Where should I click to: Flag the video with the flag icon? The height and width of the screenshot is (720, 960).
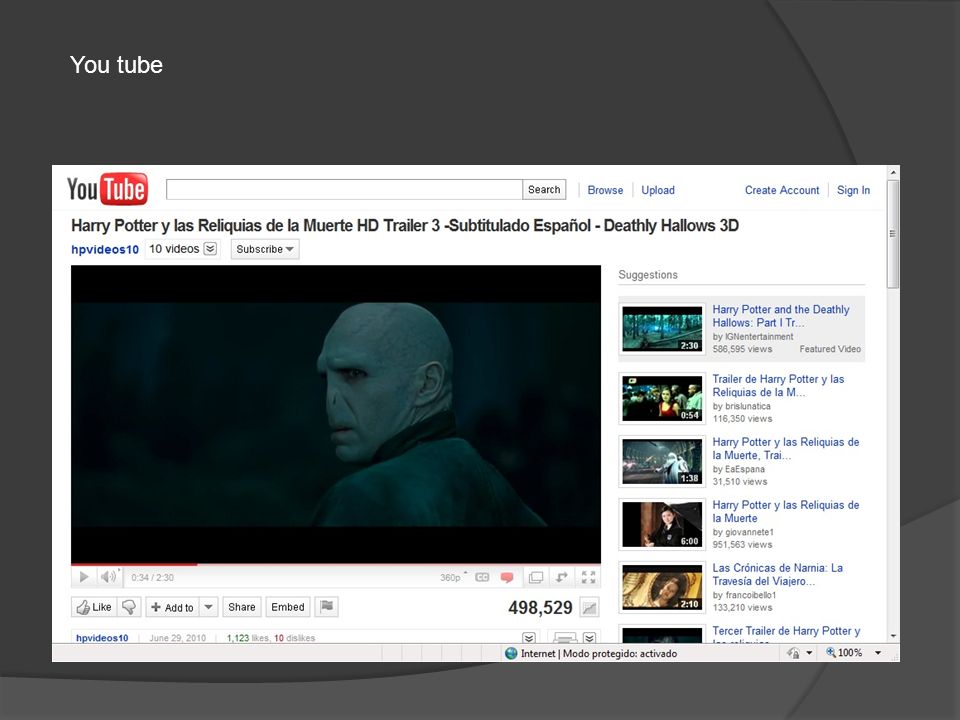click(x=327, y=607)
